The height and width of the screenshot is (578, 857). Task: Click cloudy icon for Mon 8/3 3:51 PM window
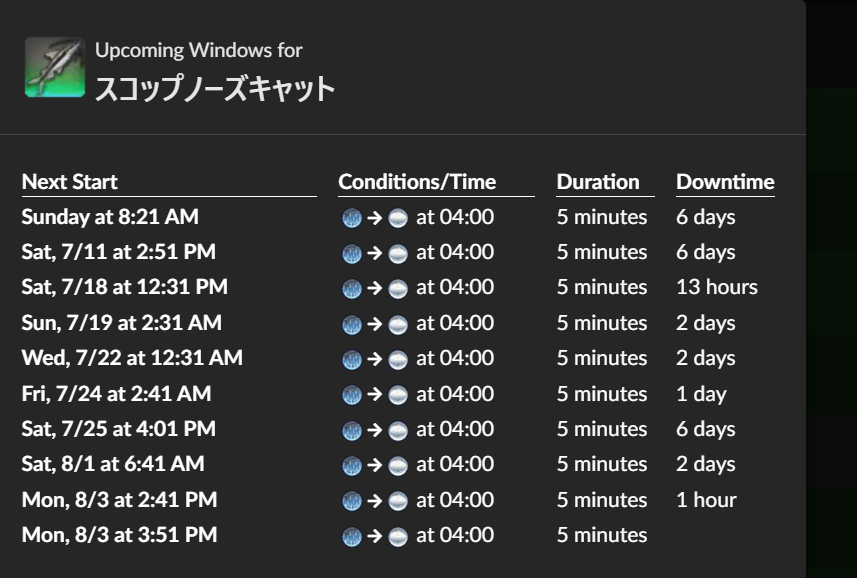[x=398, y=536]
